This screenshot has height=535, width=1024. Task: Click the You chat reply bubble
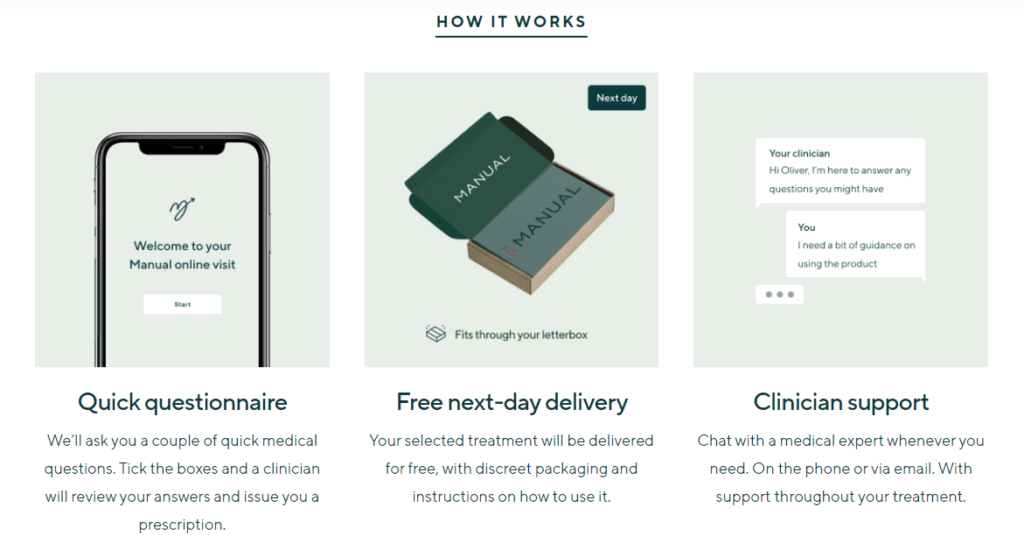(x=856, y=245)
